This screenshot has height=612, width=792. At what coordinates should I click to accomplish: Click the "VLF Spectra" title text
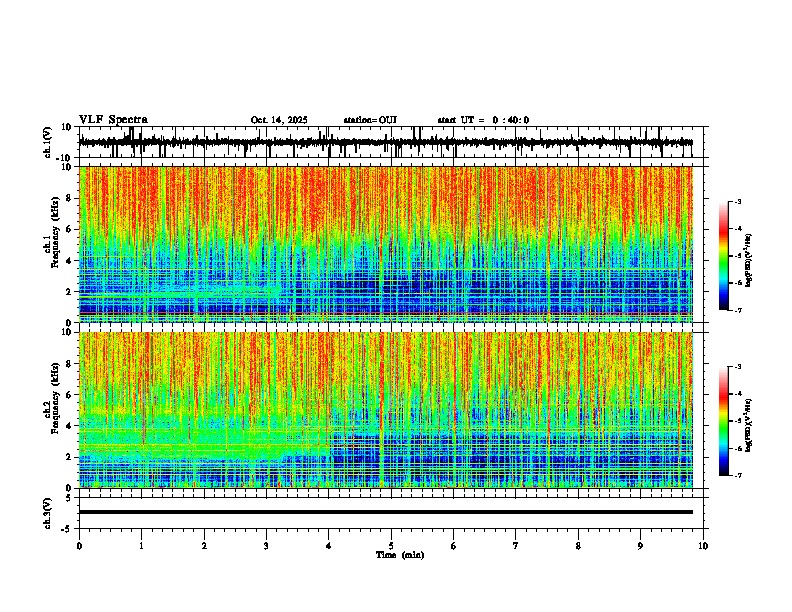[x=113, y=120]
